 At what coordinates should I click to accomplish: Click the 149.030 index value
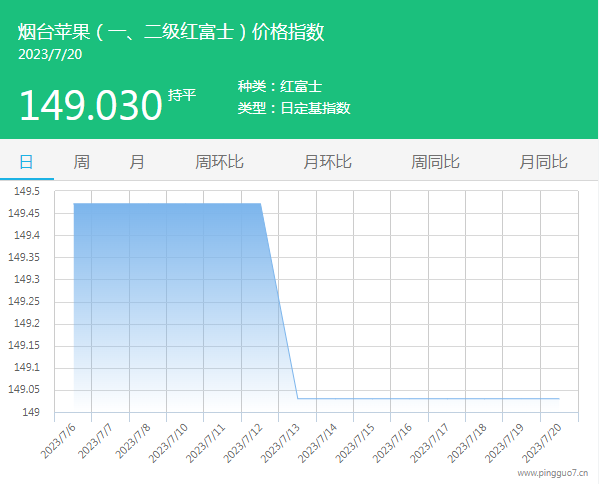tap(91, 105)
